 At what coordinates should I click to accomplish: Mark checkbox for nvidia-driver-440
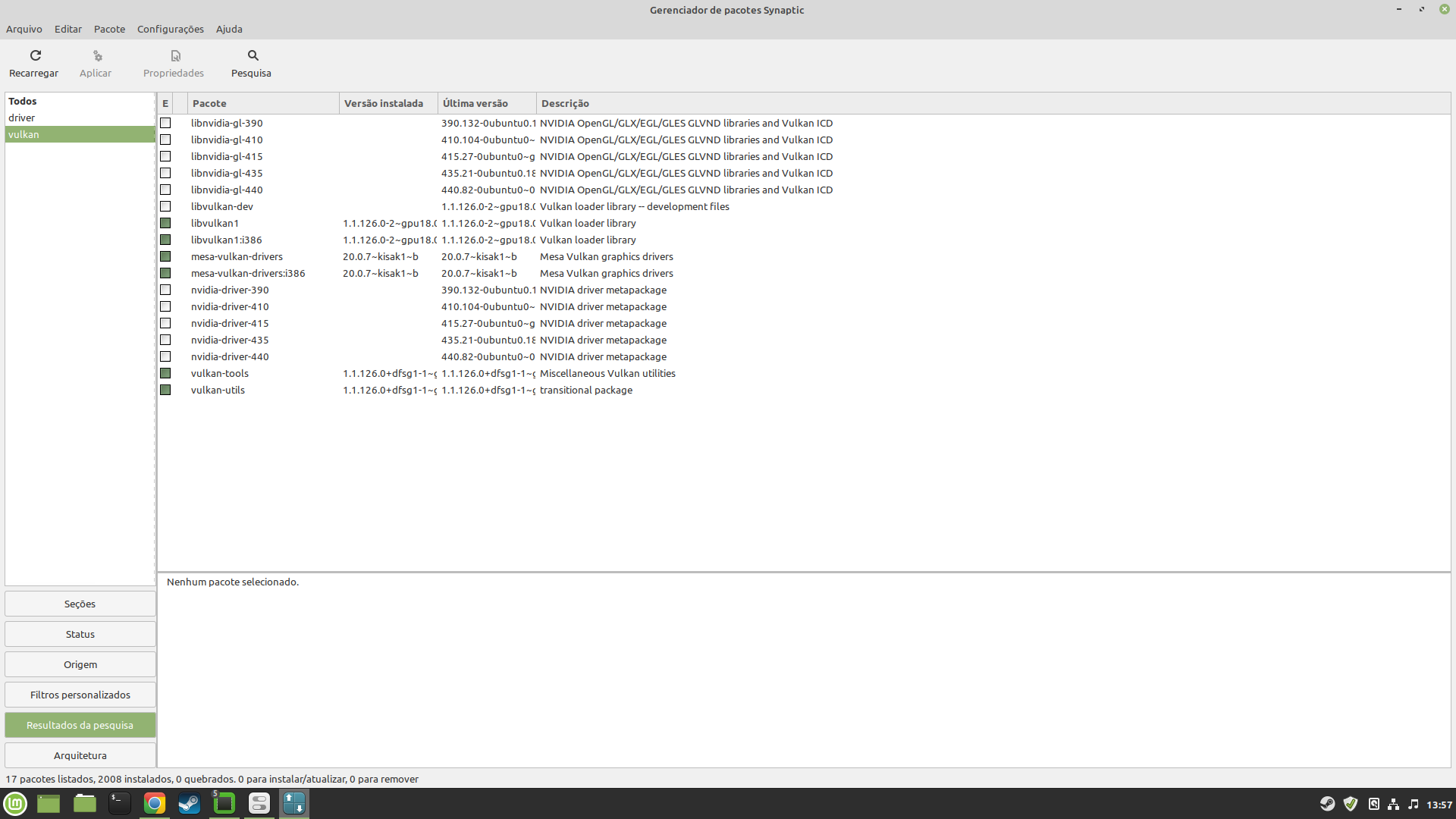165,356
